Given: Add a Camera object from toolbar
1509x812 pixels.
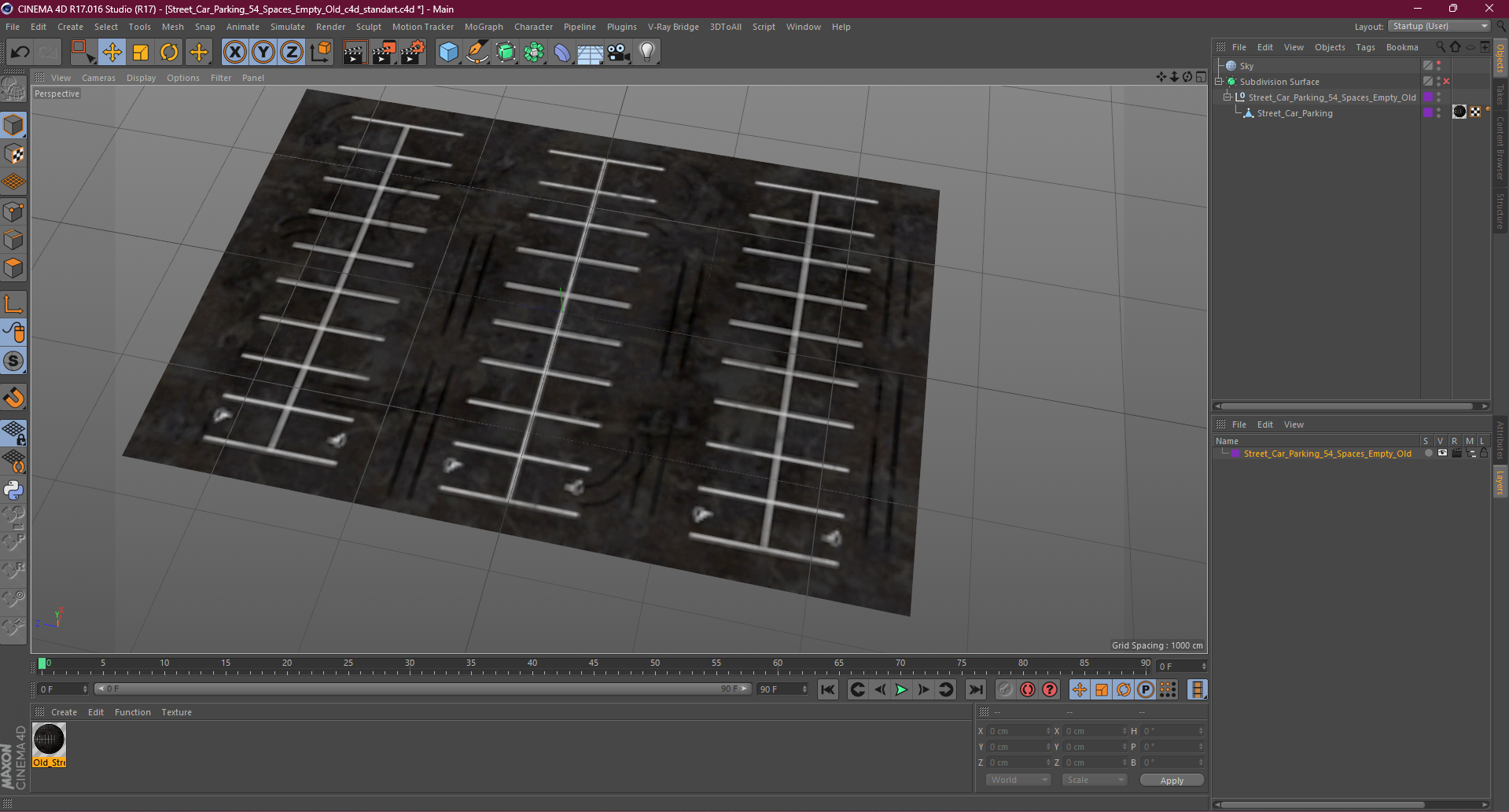Looking at the screenshot, I should [x=619, y=53].
